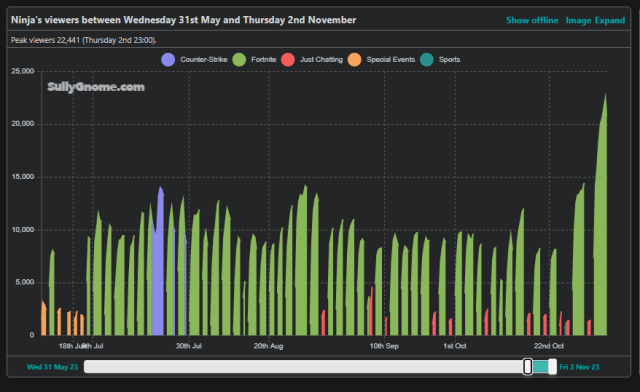Image resolution: width=640 pixels, height=392 pixels.
Task: Click the Show offline link
Action: [x=532, y=20]
